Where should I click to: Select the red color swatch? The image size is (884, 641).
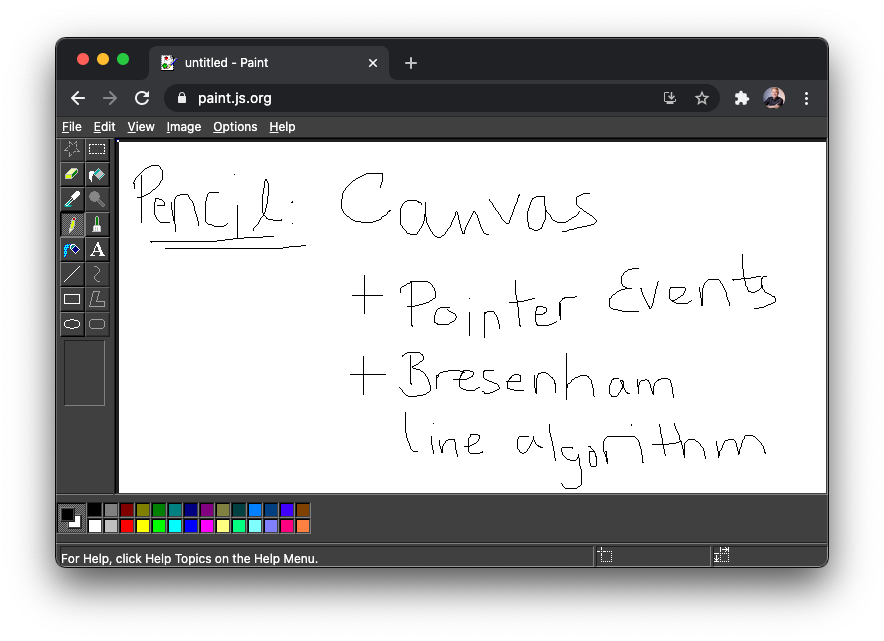[129, 525]
